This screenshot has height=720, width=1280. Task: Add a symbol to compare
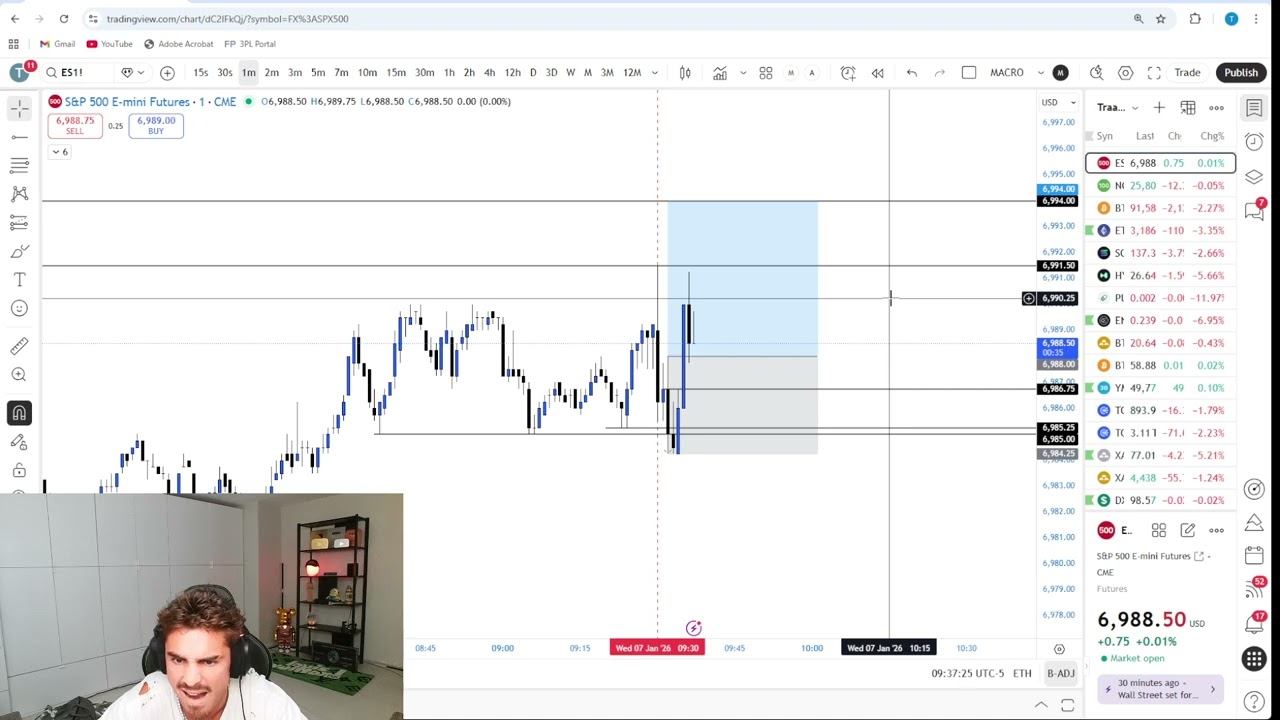point(167,72)
